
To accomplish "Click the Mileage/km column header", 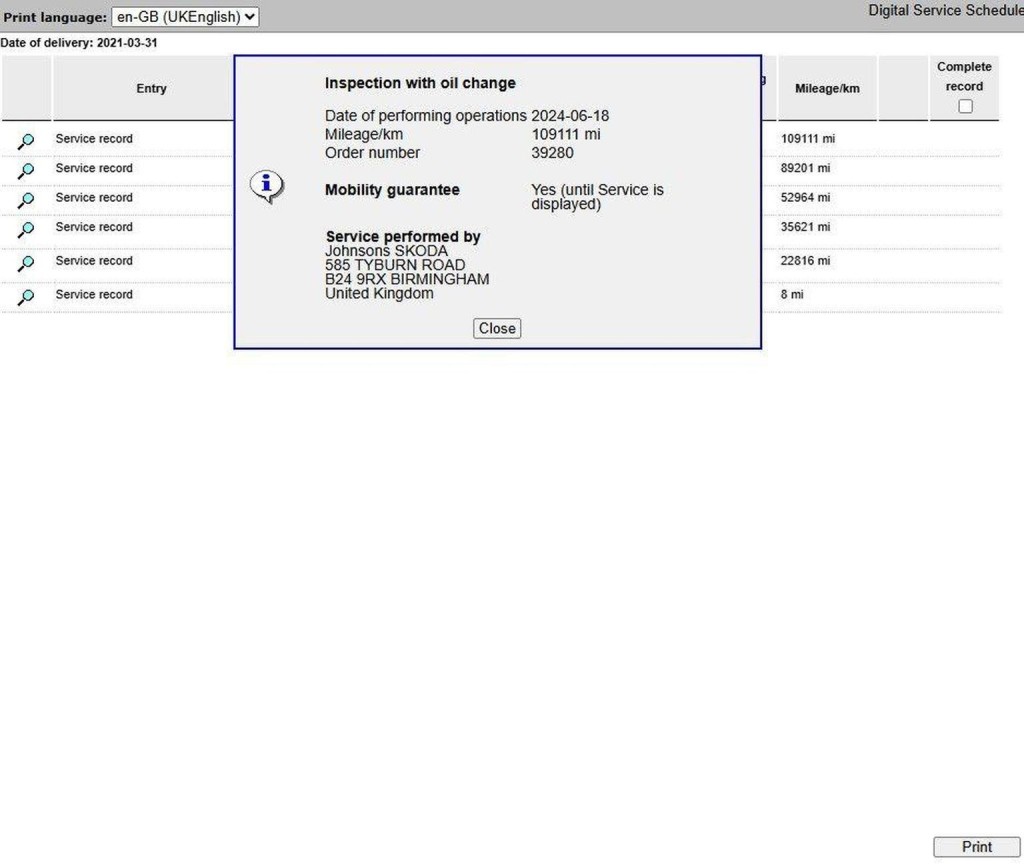I will pos(827,89).
